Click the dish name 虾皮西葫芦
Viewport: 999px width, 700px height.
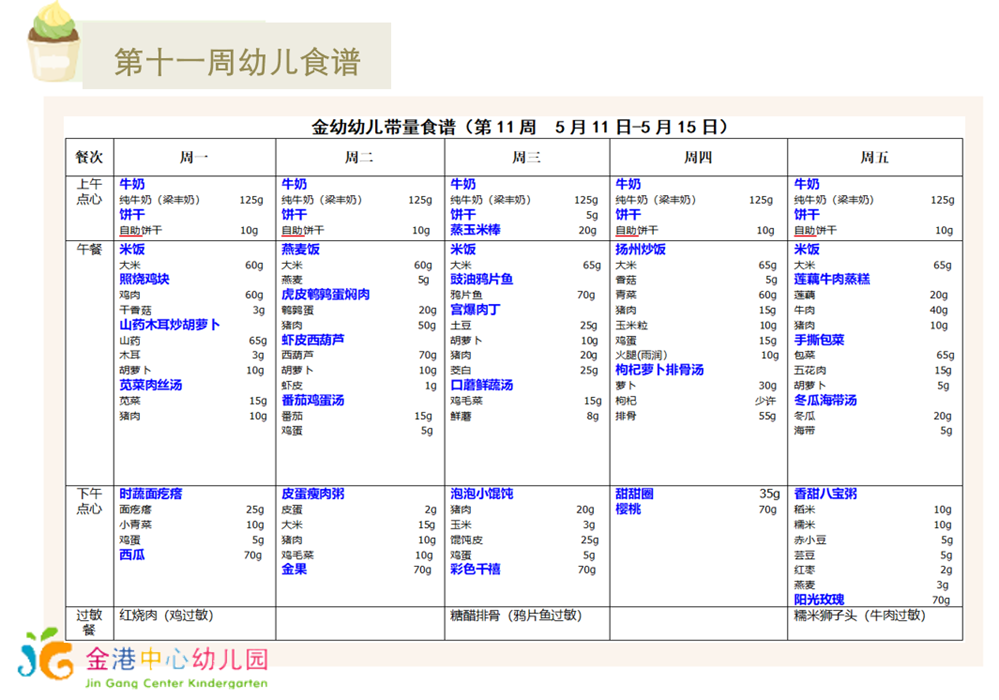click(x=313, y=339)
